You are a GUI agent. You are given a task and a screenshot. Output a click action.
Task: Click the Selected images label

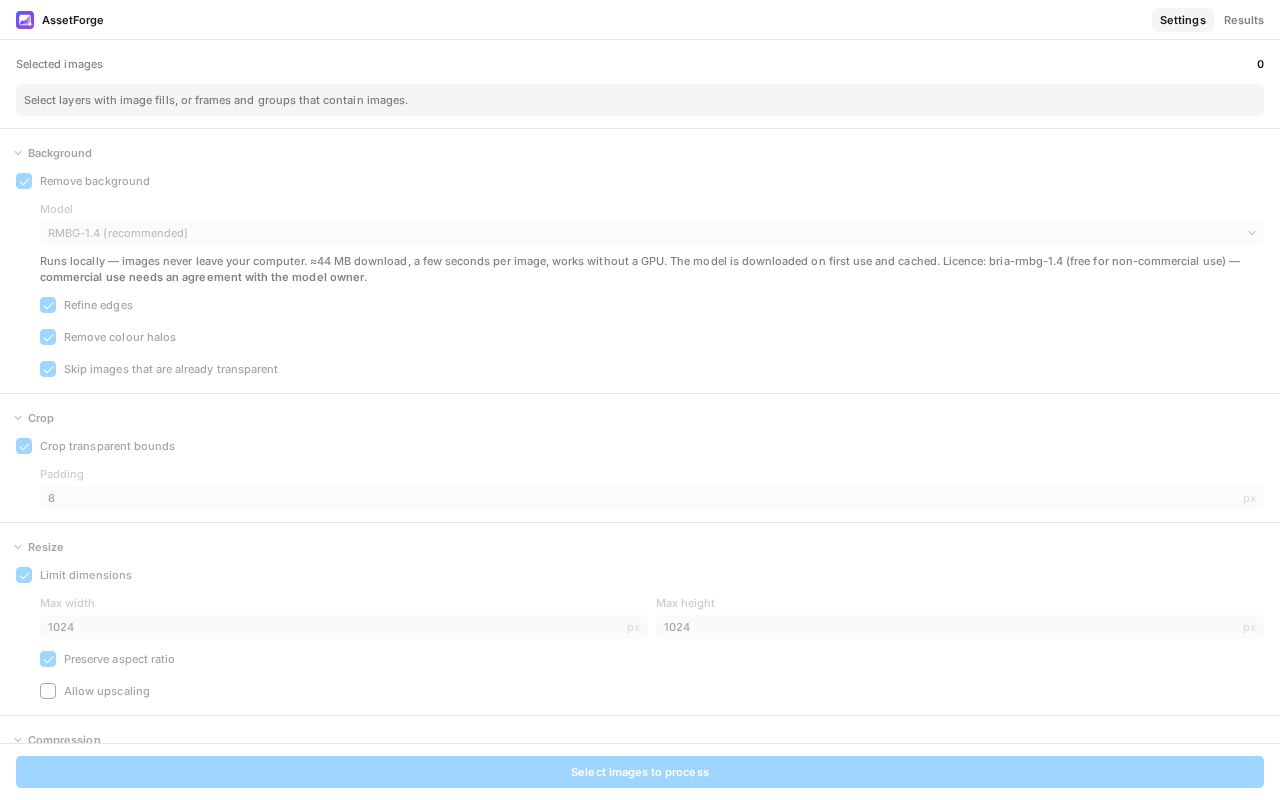tap(59, 64)
